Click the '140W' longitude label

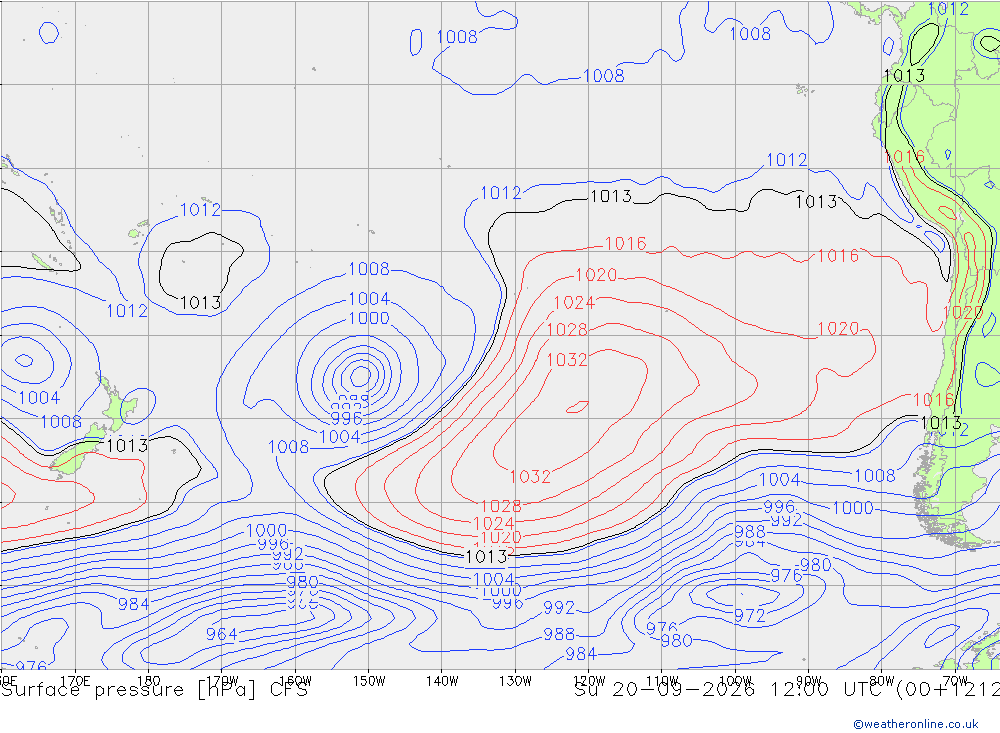click(442, 681)
